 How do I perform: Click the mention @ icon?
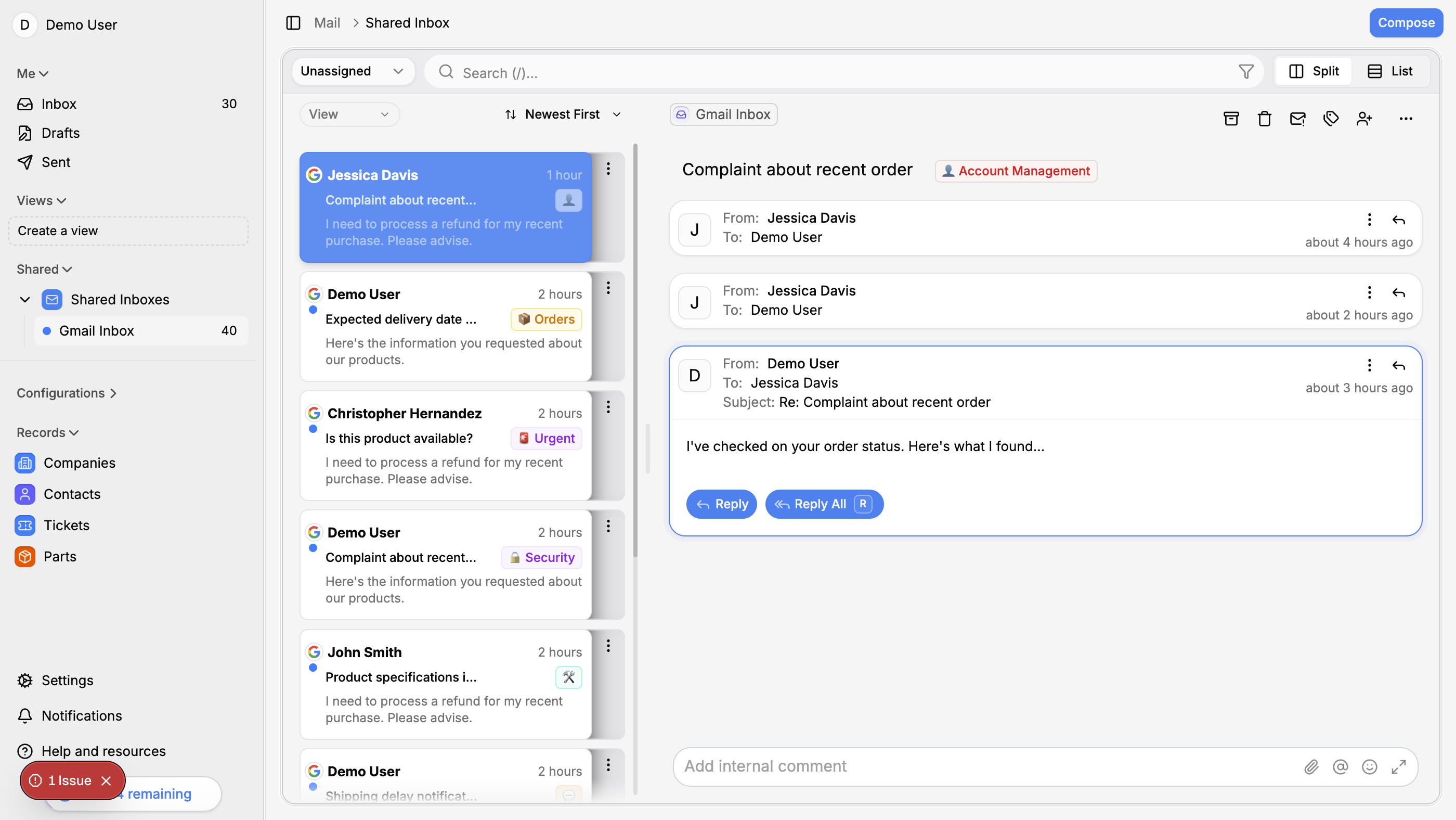point(1340,767)
